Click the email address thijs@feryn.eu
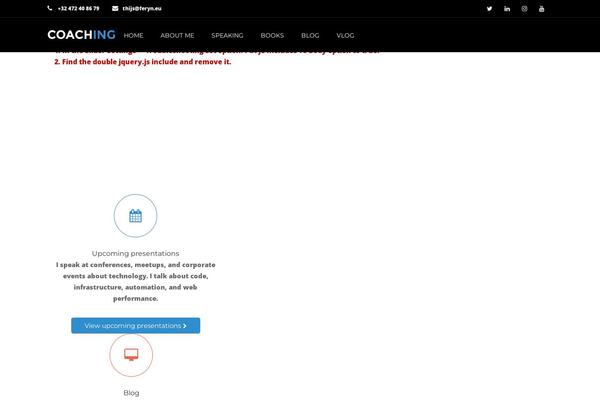The width and height of the screenshot is (600, 400). tap(142, 8)
